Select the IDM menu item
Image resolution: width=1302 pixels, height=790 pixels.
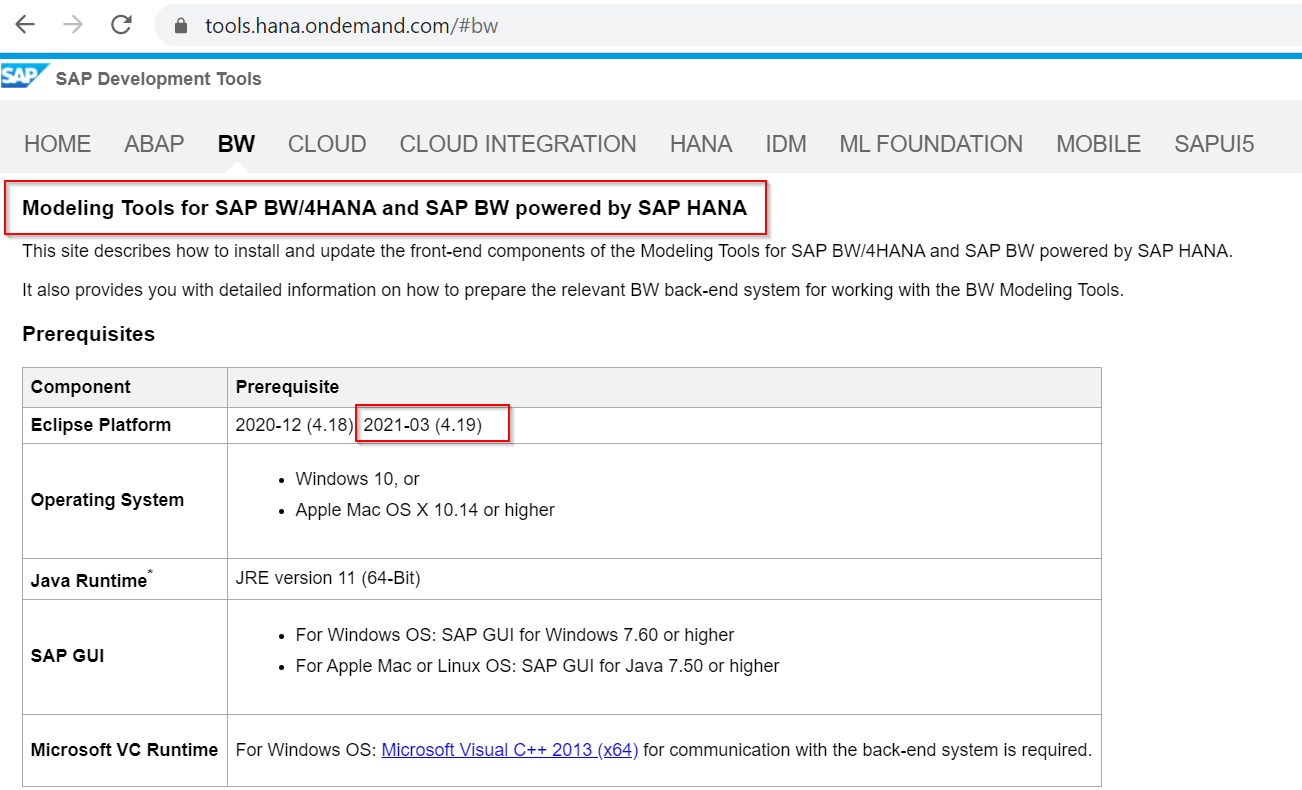click(x=786, y=143)
